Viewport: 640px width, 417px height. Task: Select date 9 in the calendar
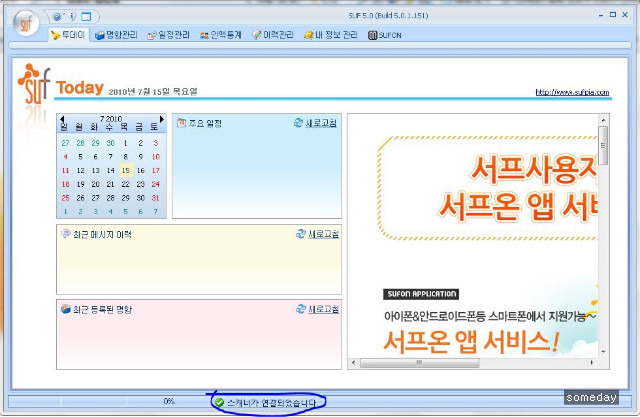[x=140, y=157]
